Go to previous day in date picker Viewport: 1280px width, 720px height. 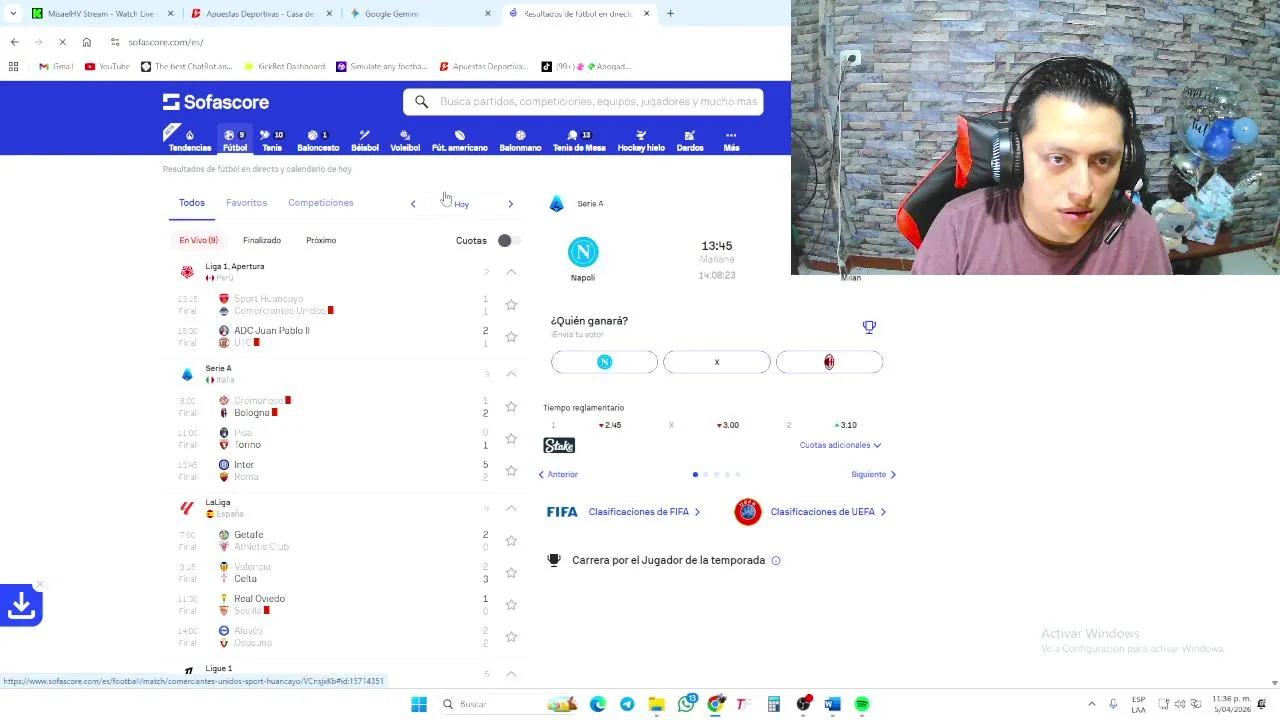coord(413,204)
